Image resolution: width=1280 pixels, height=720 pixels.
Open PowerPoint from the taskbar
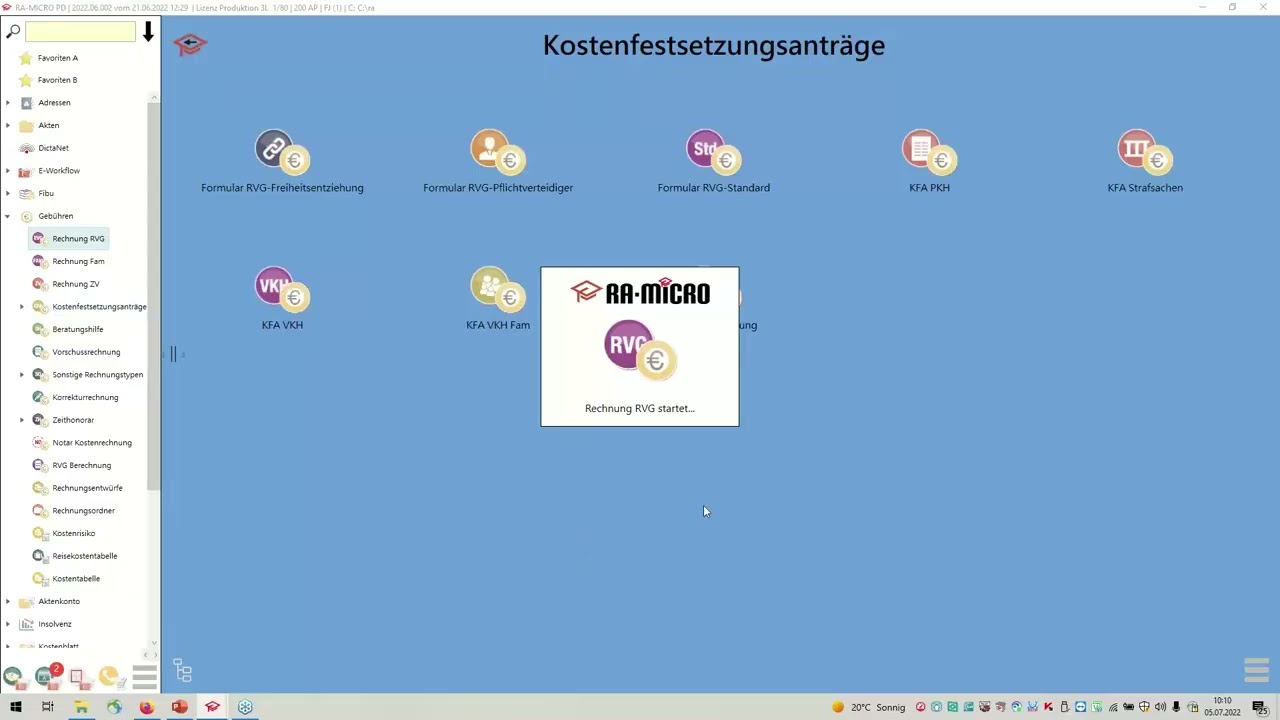tap(180, 707)
